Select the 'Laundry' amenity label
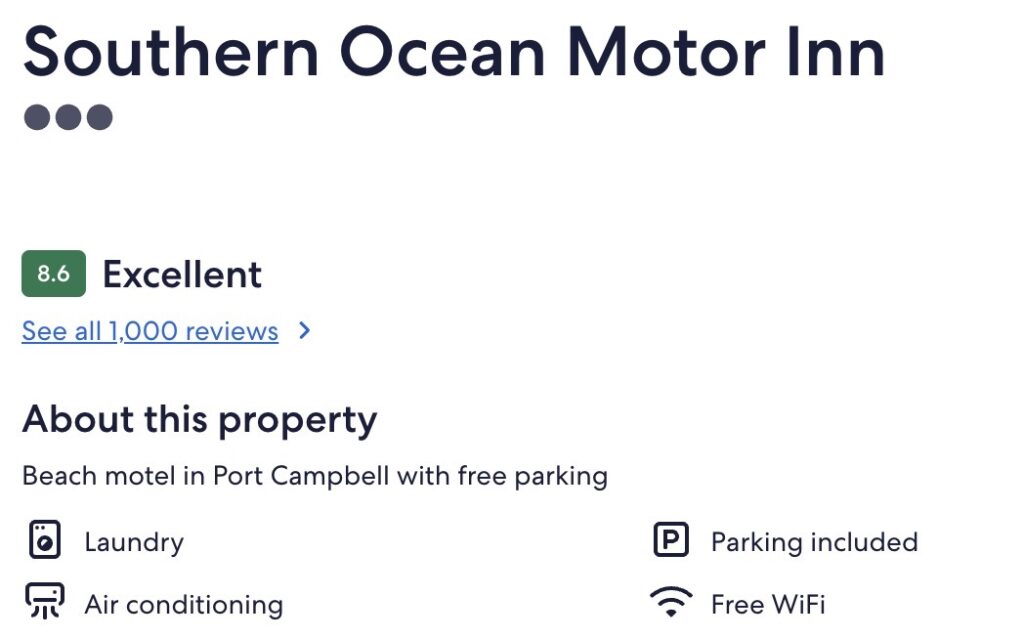This screenshot has width=1024, height=639. click(134, 542)
